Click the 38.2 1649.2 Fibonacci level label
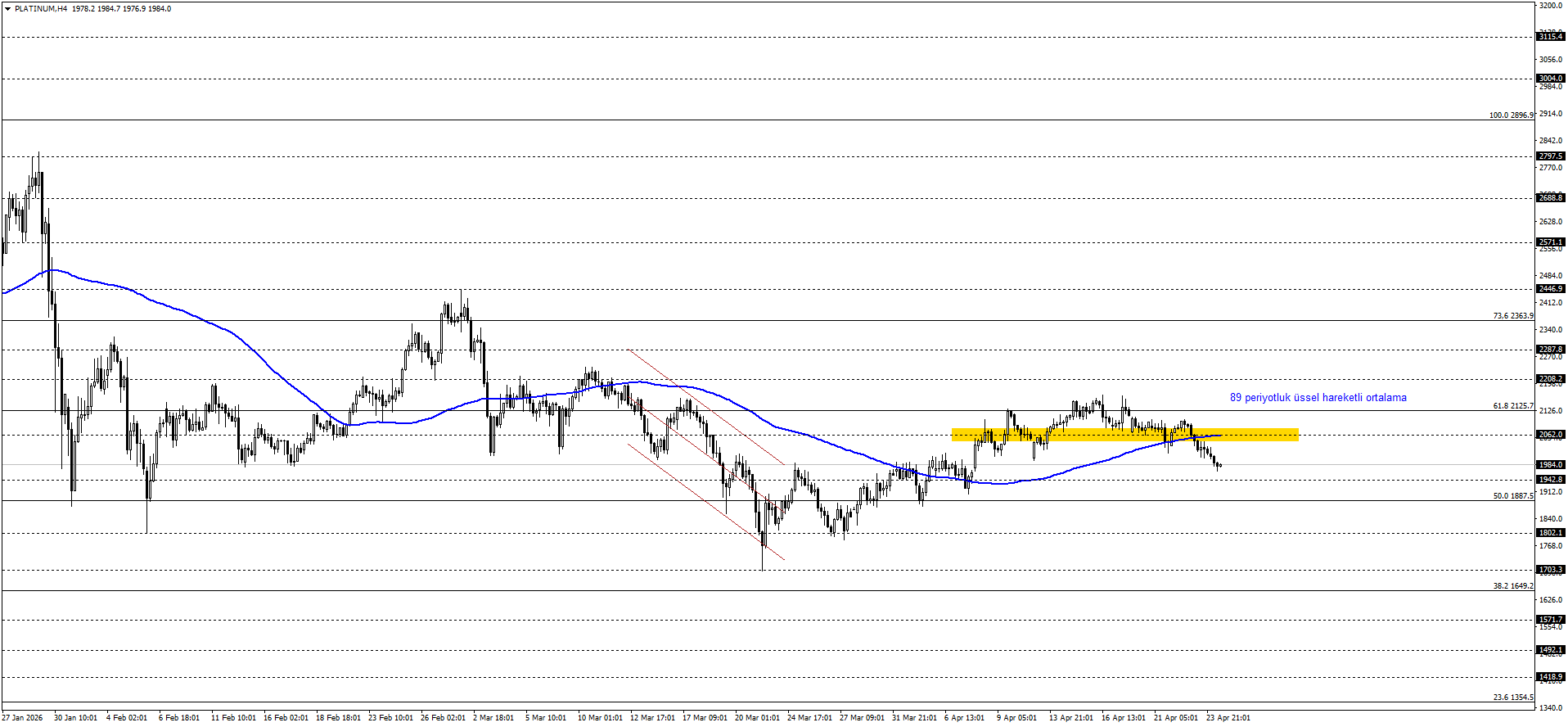 [1513, 586]
